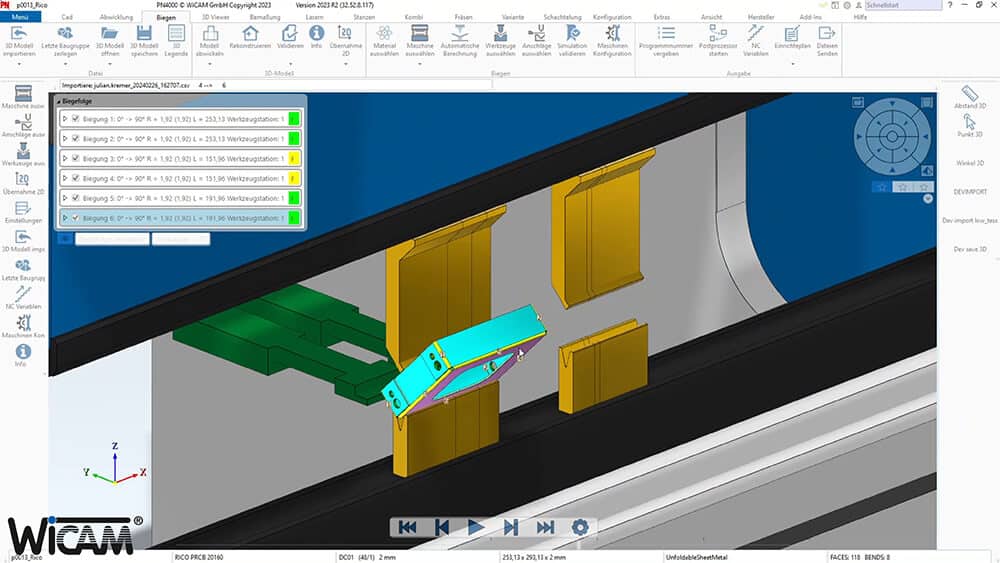Click the Modell abwickeln icon
This screenshot has height=563, width=1000.
210,33
